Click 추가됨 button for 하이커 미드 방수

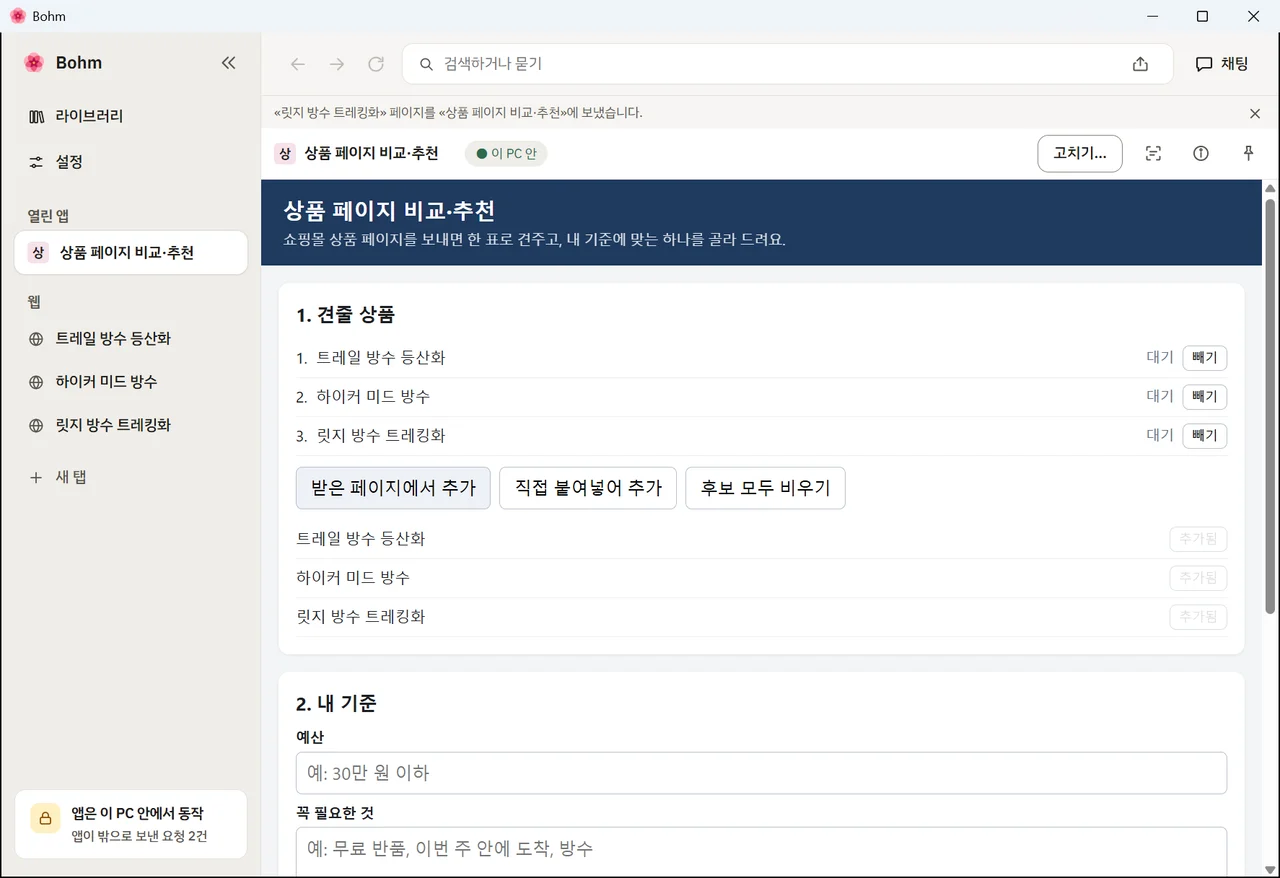click(x=1198, y=578)
